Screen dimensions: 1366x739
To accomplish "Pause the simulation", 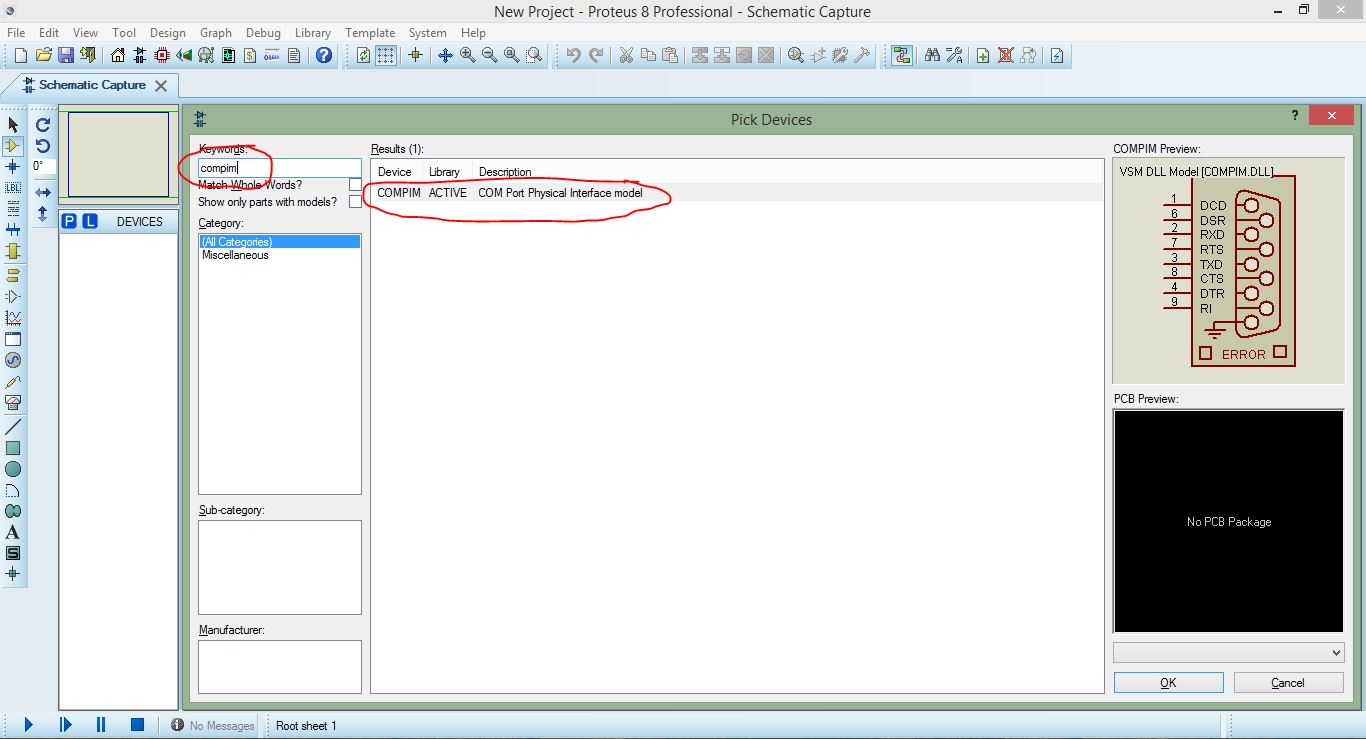I will point(101,725).
